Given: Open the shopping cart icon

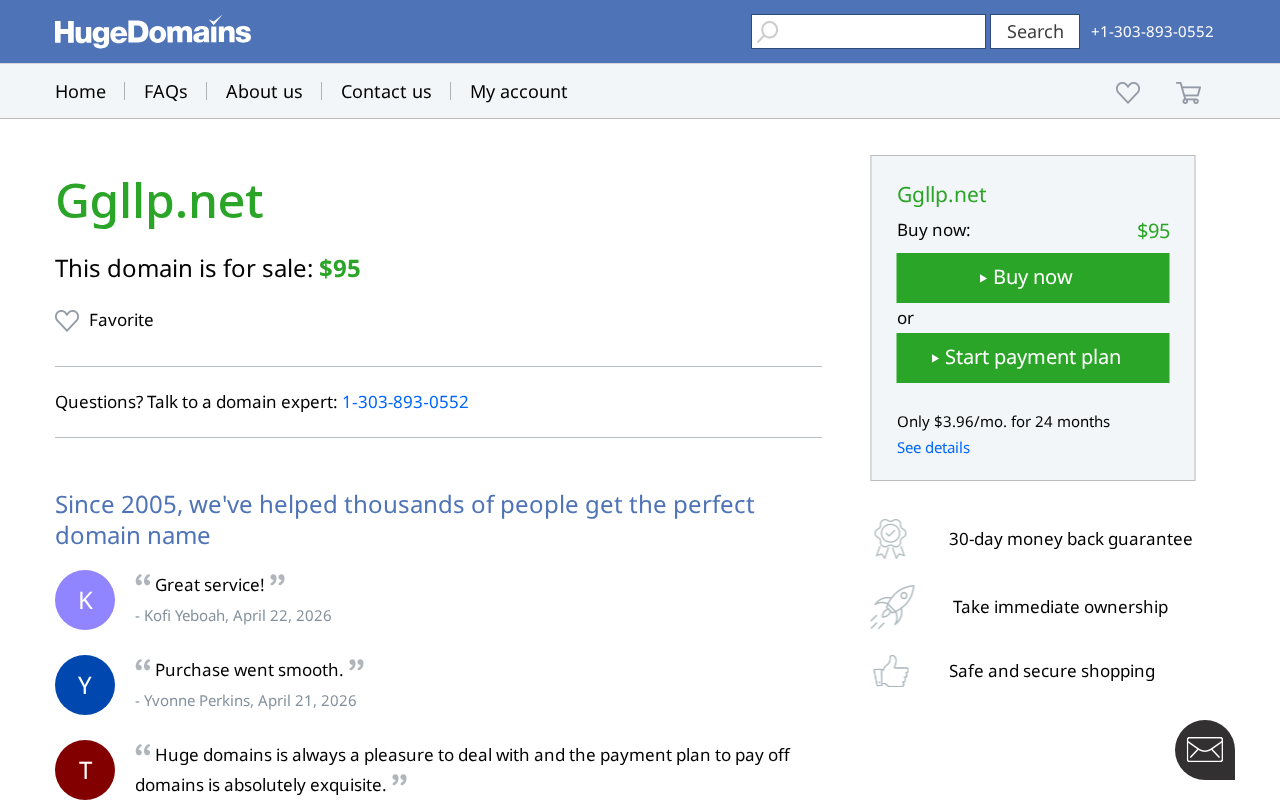Looking at the screenshot, I should coord(1188,92).
